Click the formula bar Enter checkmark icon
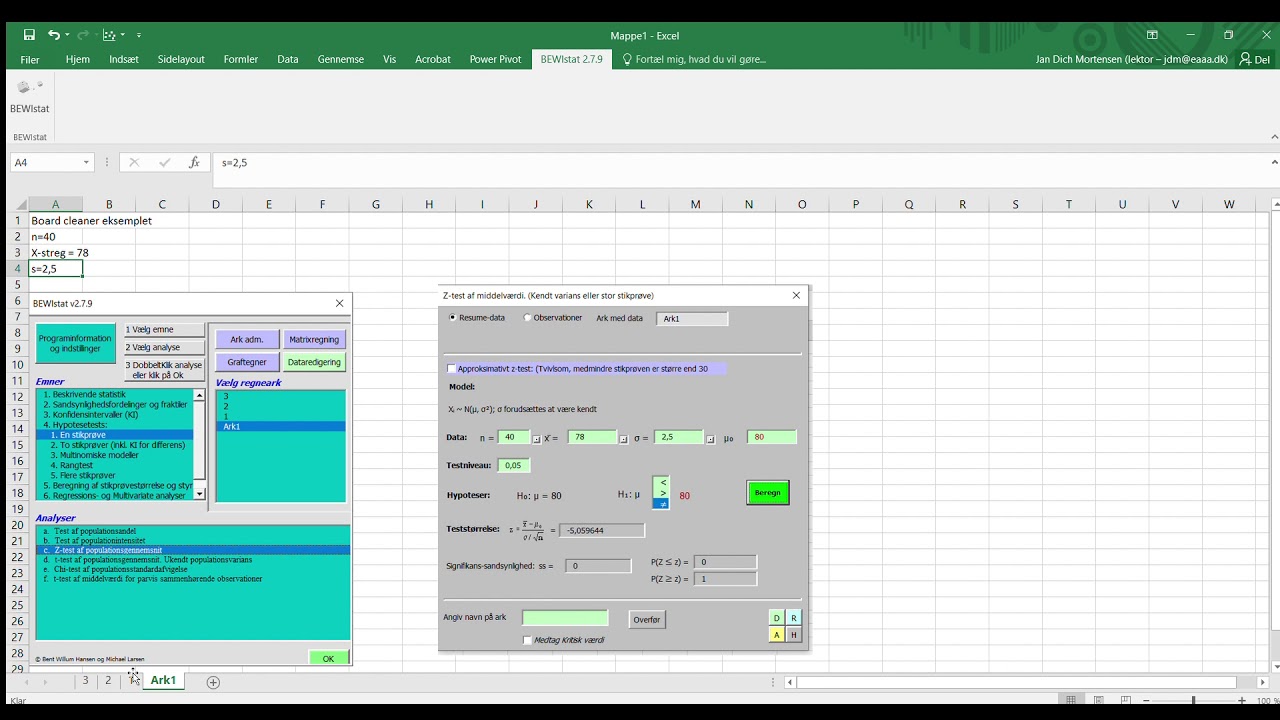 tap(165, 162)
